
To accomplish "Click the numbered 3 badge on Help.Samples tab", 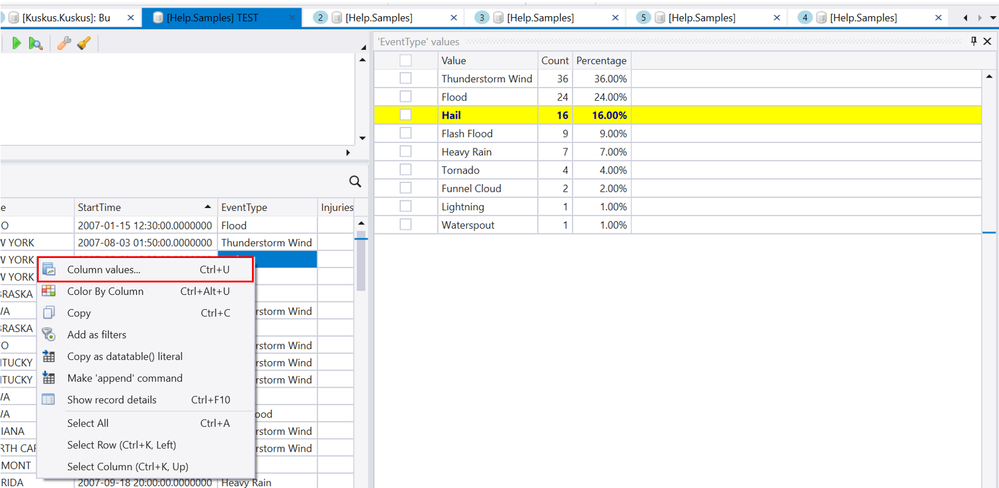I will [x=482, y=18].
